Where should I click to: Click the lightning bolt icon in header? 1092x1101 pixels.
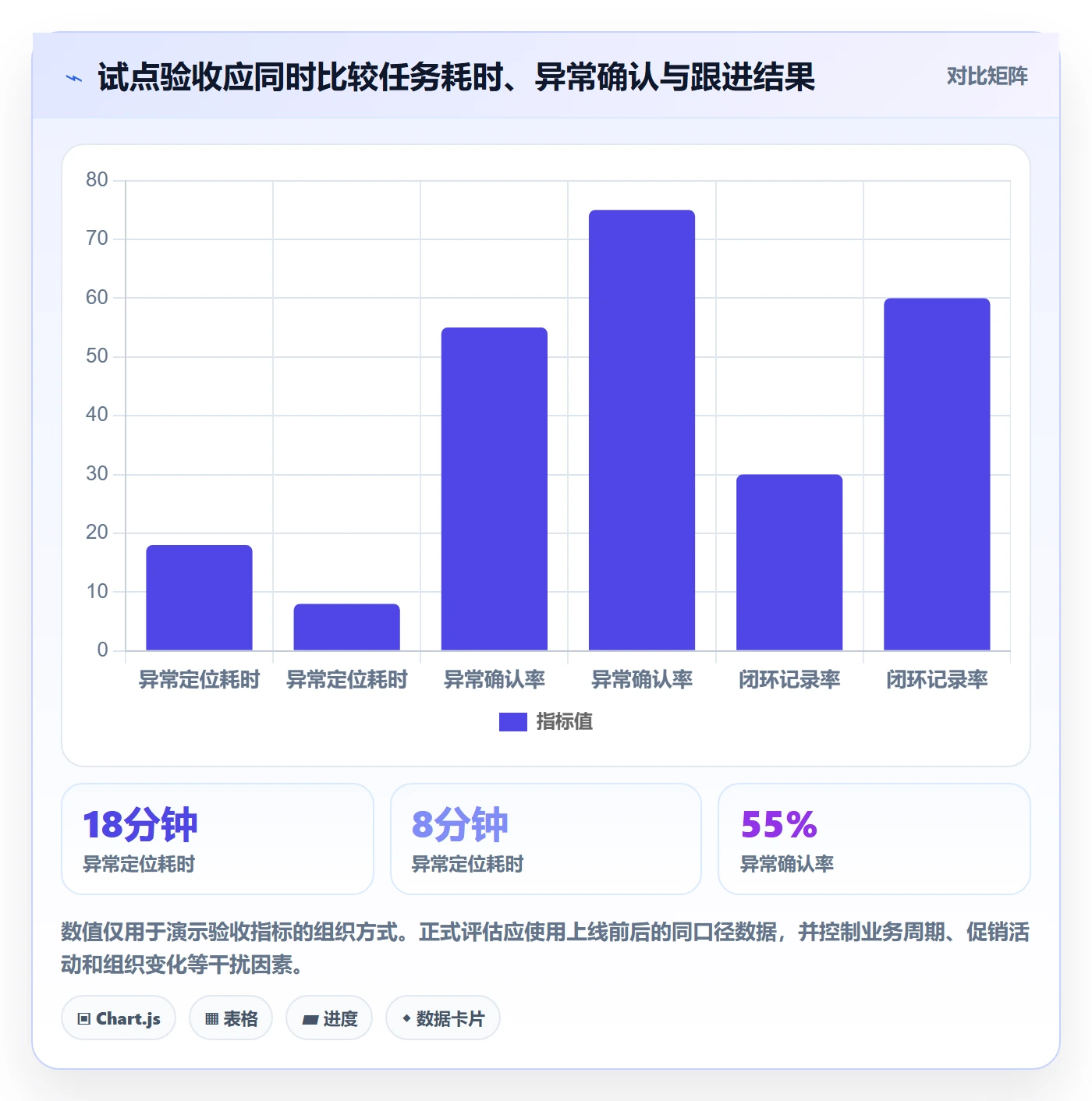[74, 78]
